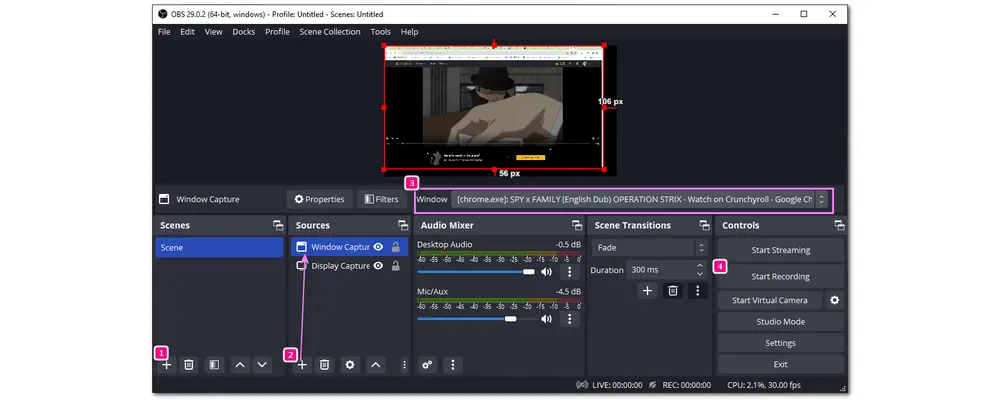Add a new scene with the plus icon
The width and height of the screenshot is (1000, 400).
point(167,365)
